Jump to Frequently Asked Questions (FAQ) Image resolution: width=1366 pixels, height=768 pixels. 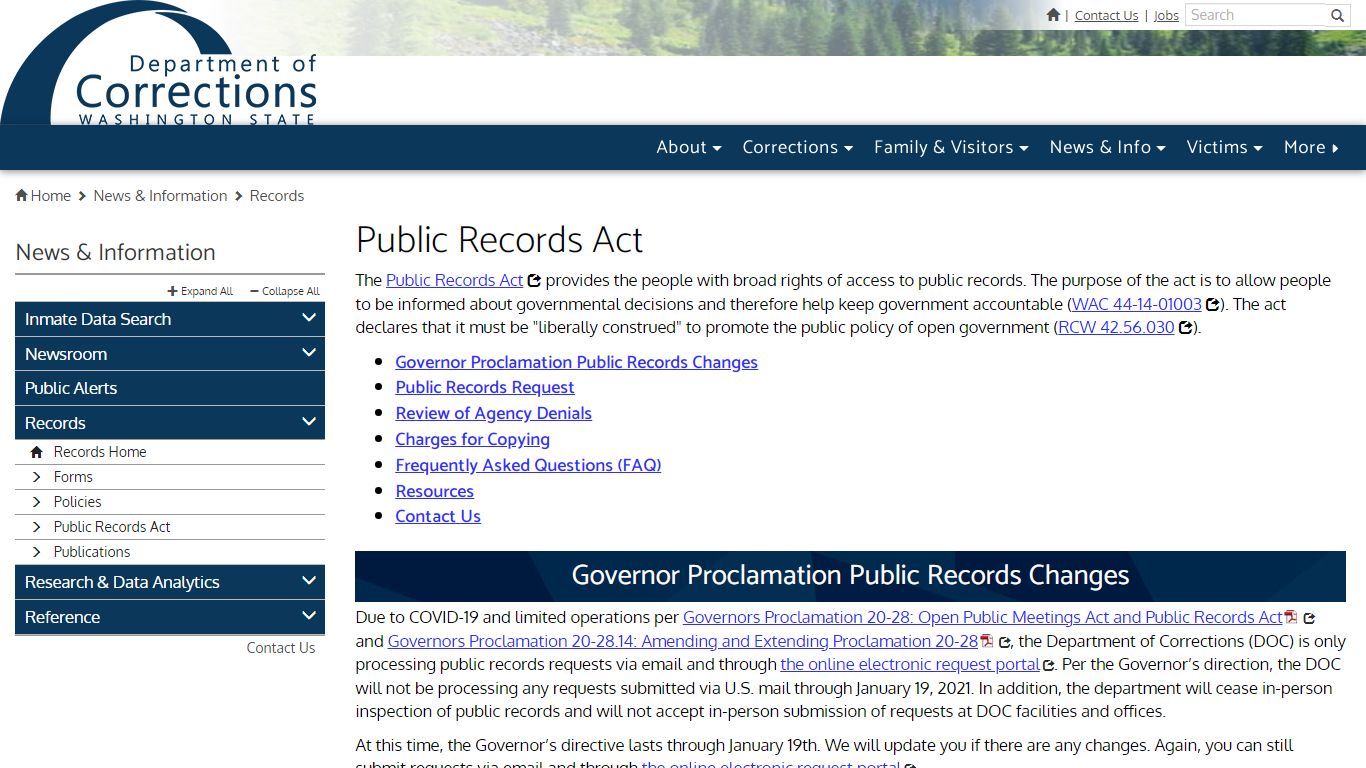click(x=528, y=465)
